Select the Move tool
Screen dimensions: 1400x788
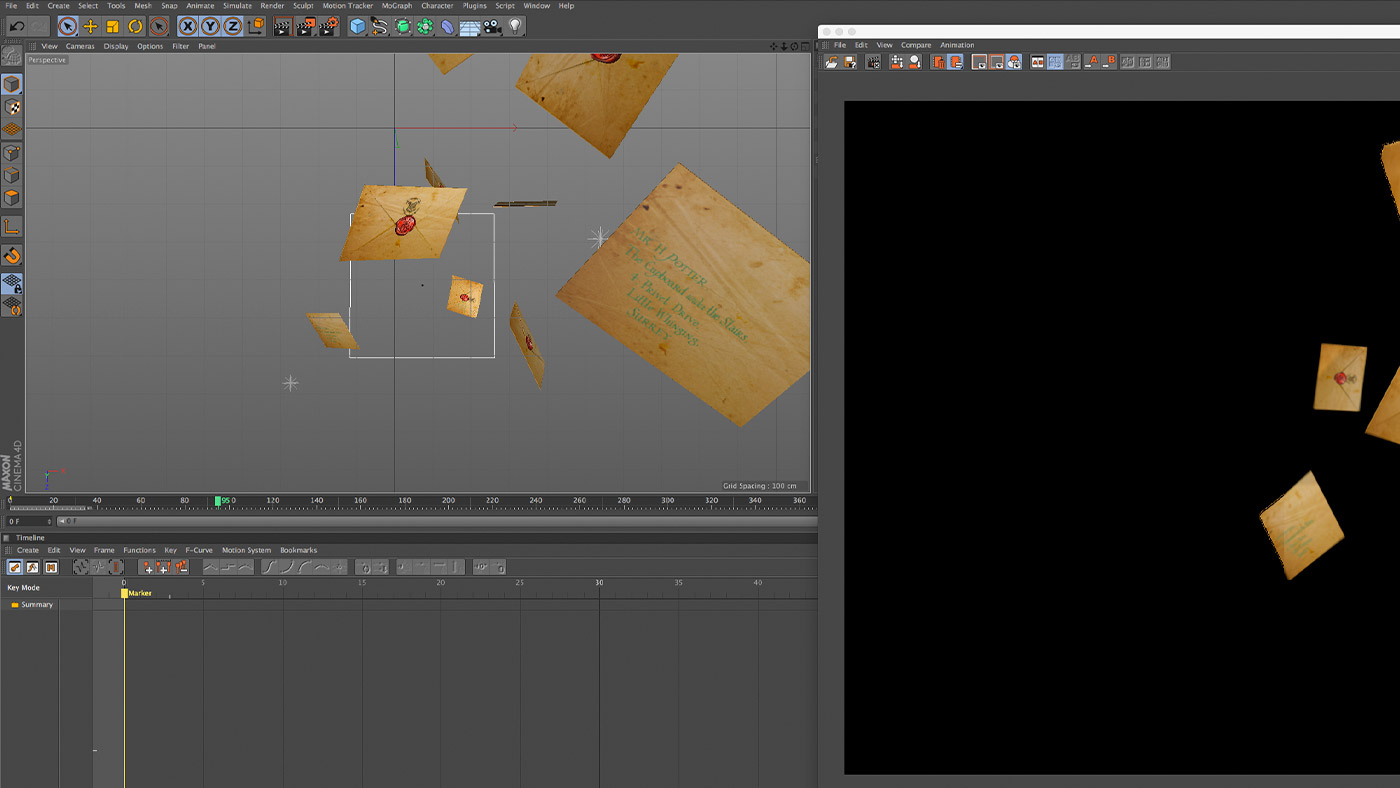pos(90,26)
